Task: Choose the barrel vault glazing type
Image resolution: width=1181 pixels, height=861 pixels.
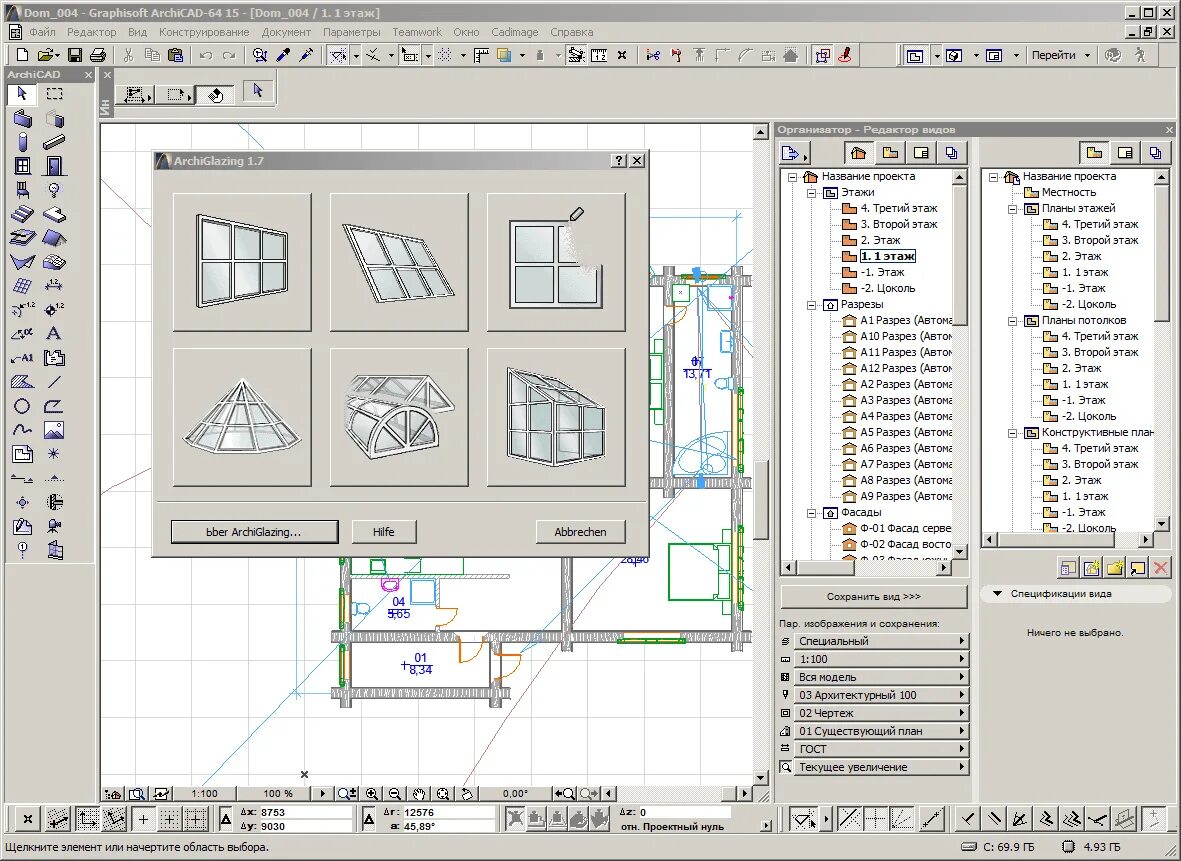Action: coord(399,417)
